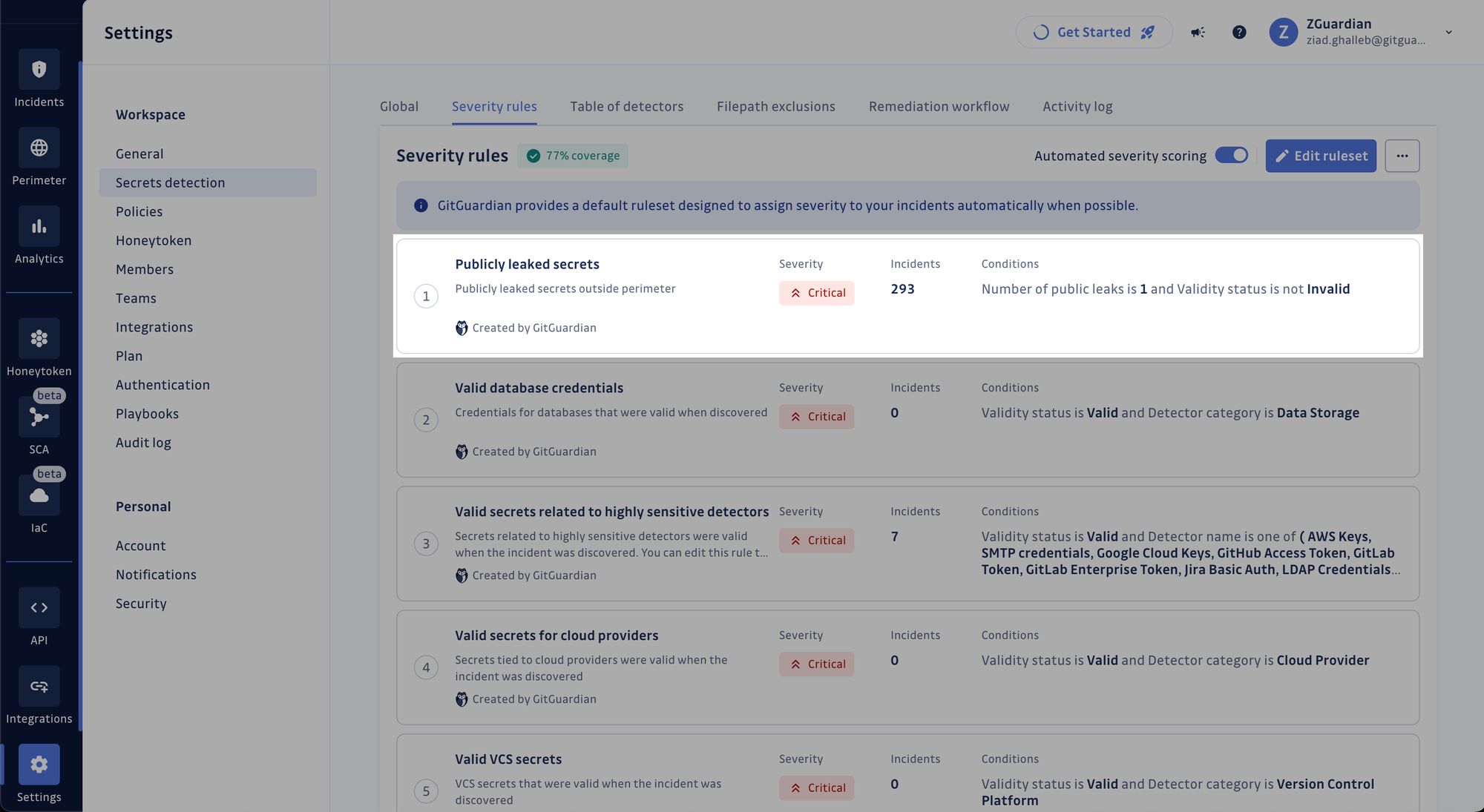Select the Perimeter globe icon
Screen dimensions: 1484x812
click(39, 148)
